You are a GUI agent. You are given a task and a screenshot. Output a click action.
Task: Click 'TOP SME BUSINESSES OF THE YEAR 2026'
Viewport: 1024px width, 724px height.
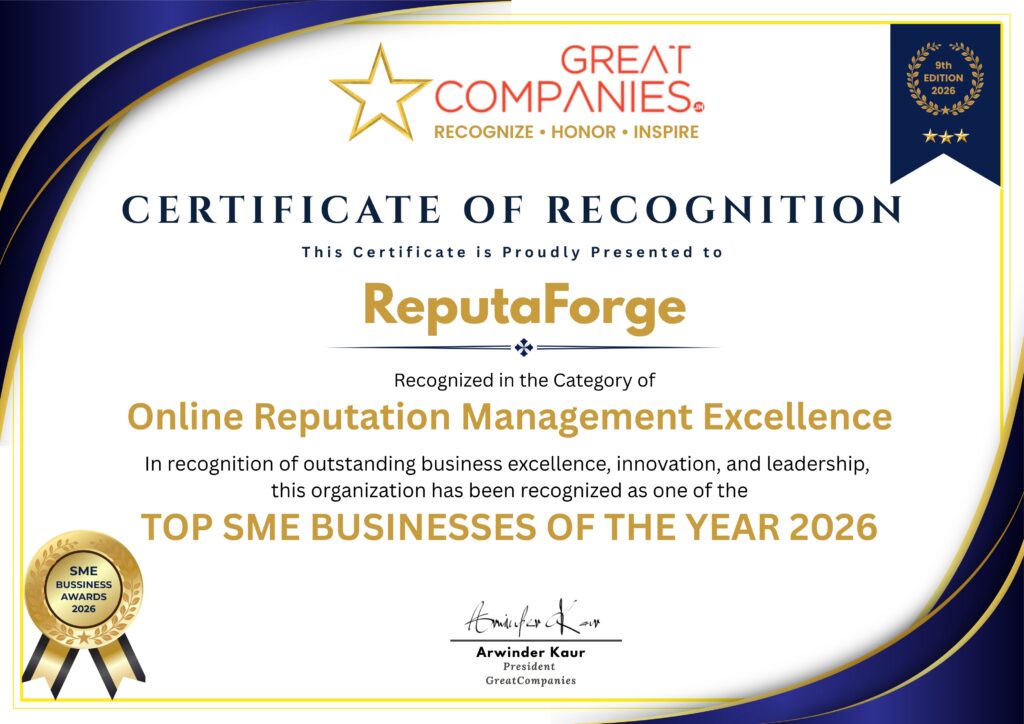(509, 527)
